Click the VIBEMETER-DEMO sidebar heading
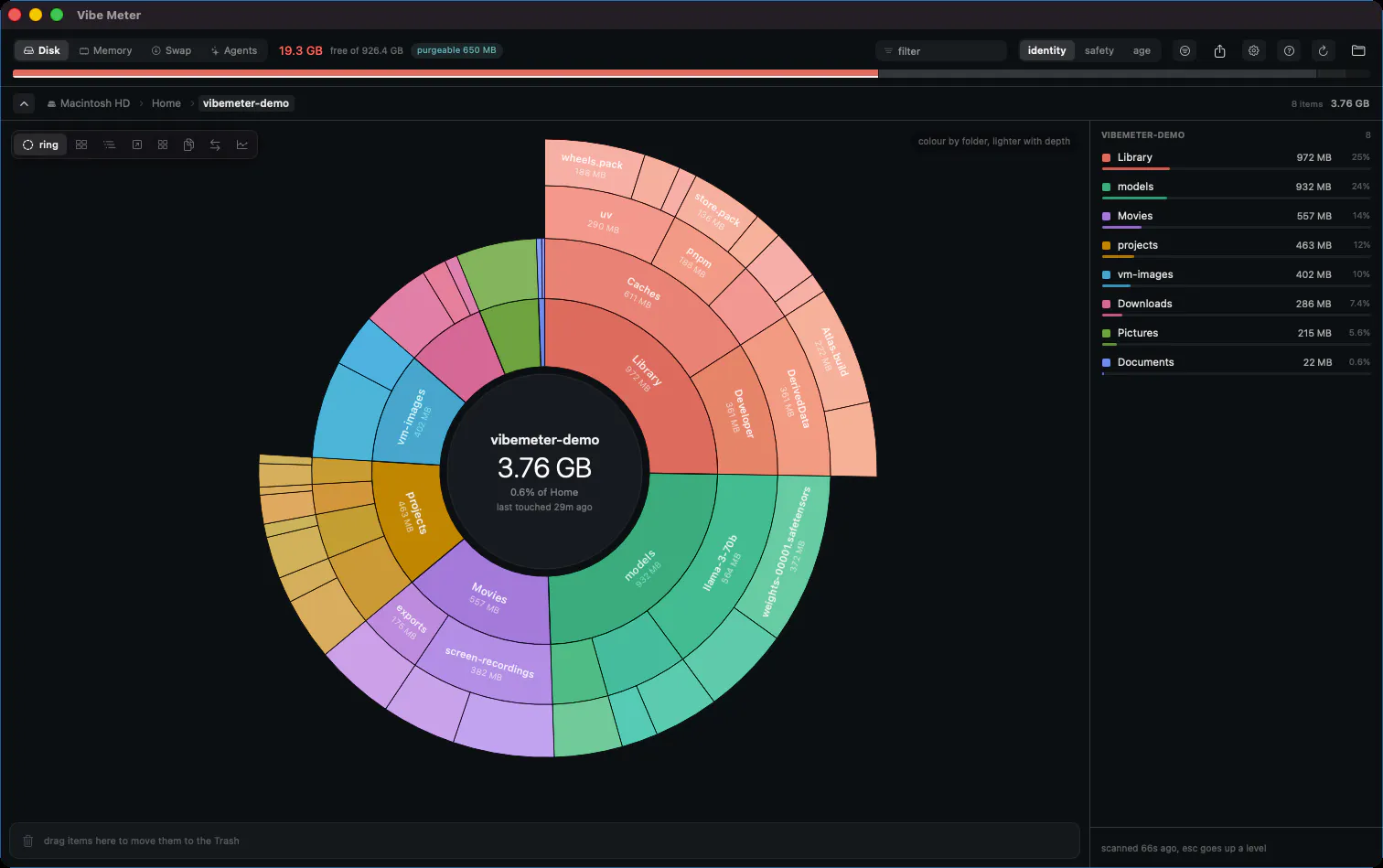Image resolution: width=1383 pixels, height=868 pixels. pos(1143,135)
